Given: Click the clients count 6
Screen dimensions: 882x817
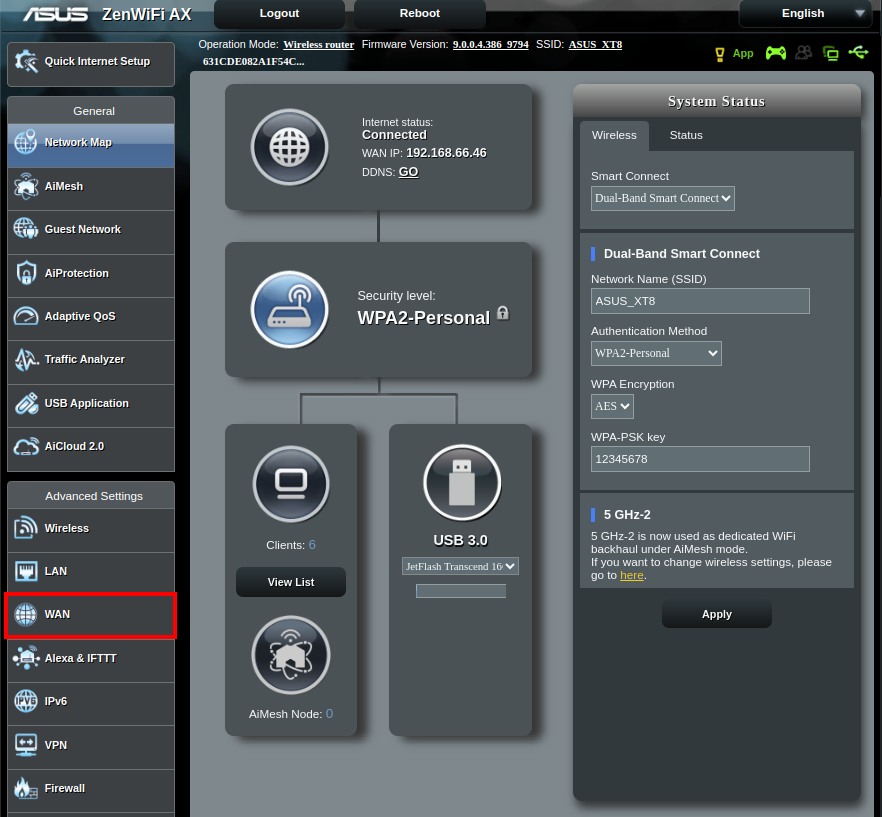Looking at the screenshot, I should pos(312,545).
